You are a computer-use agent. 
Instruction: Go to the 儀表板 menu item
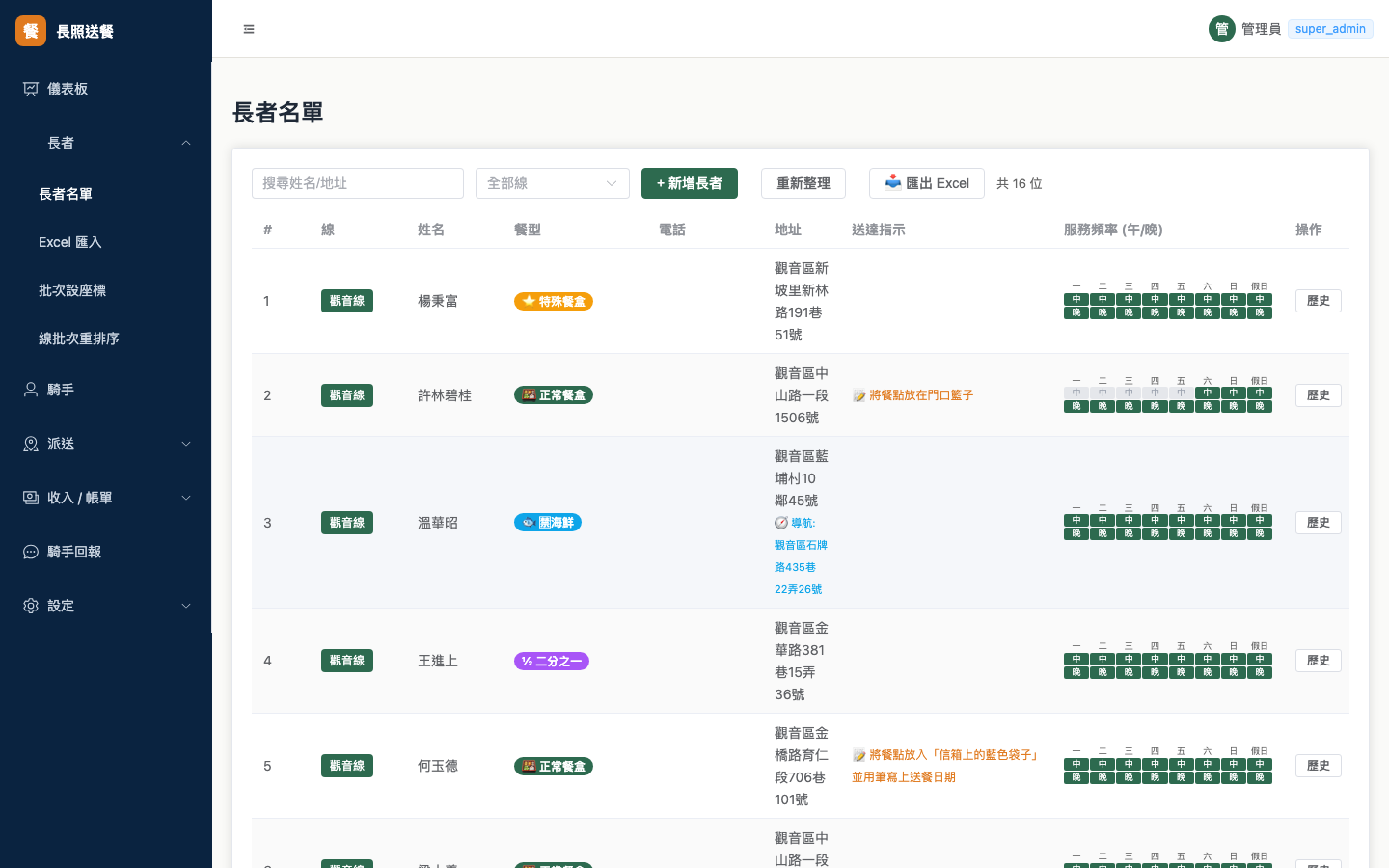(106, 89)
